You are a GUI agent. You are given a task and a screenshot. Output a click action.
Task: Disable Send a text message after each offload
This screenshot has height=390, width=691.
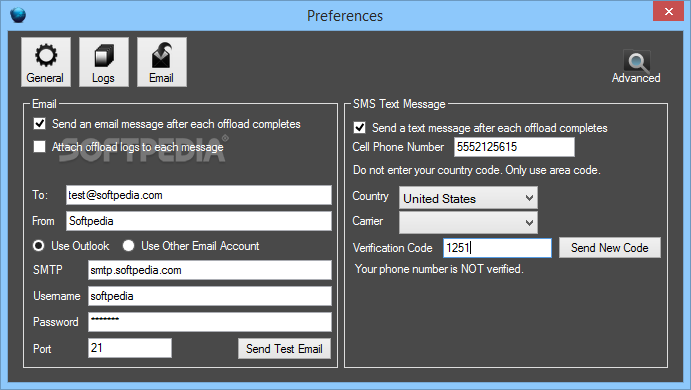360,128
